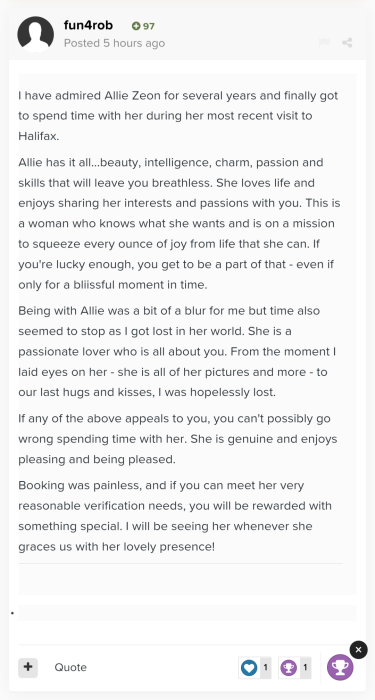Click the green plus reputation icon
The height and width of the screenshot is (700, 375).
[x=136, y=26]
